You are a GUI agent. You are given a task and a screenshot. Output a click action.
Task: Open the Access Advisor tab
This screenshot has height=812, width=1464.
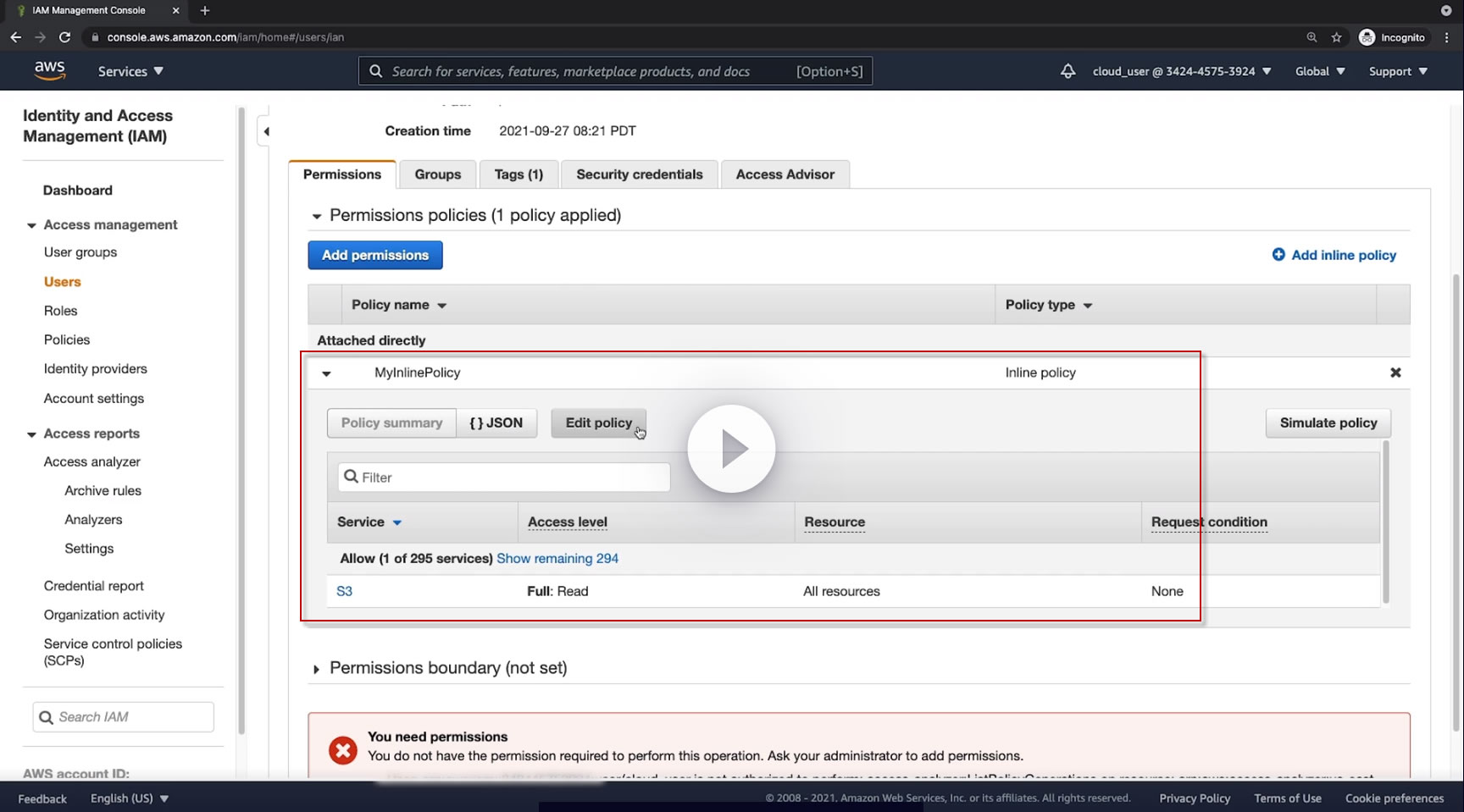click(x=785, y=174)
